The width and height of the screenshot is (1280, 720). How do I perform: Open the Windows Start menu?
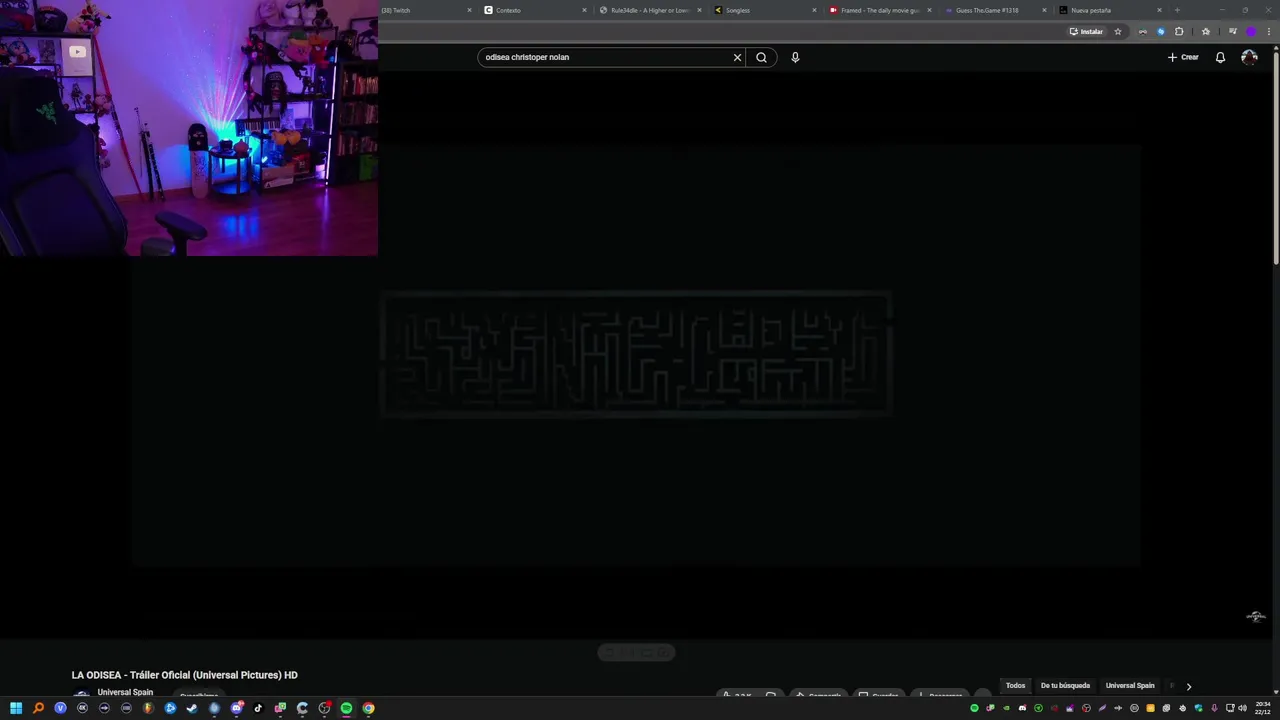16,708
